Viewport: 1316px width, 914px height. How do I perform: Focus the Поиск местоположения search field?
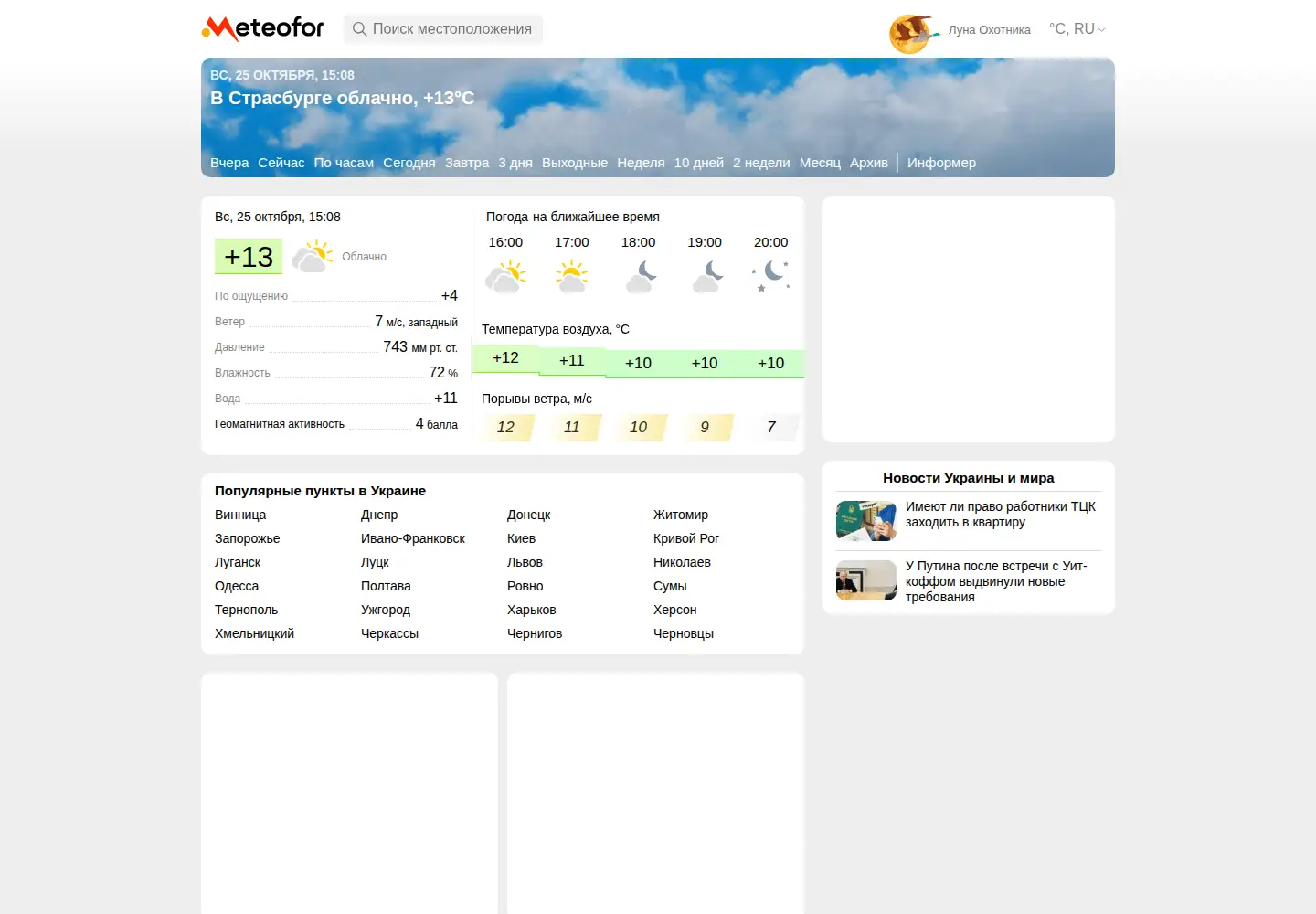(x=443, y=29)
